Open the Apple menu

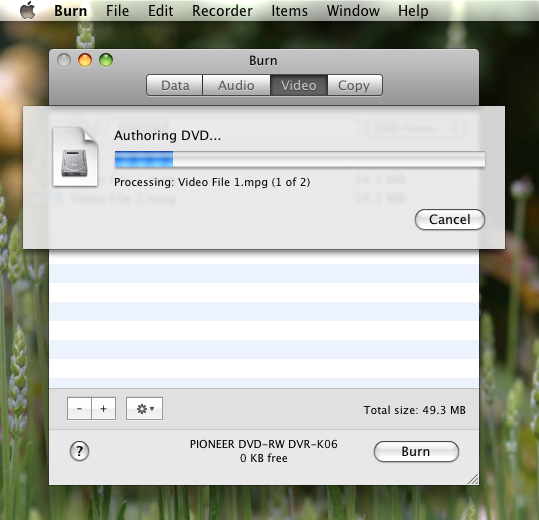[28, 10]
